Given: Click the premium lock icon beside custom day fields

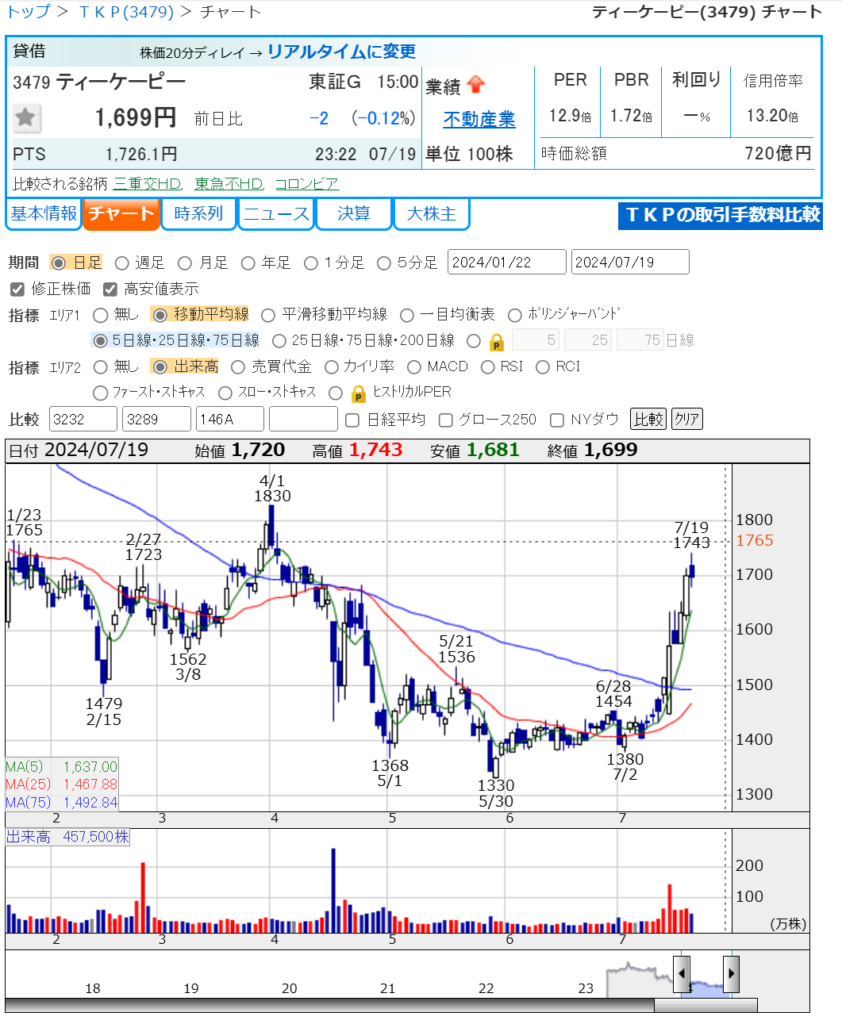Looking at the screenshot, I should 496,341.
